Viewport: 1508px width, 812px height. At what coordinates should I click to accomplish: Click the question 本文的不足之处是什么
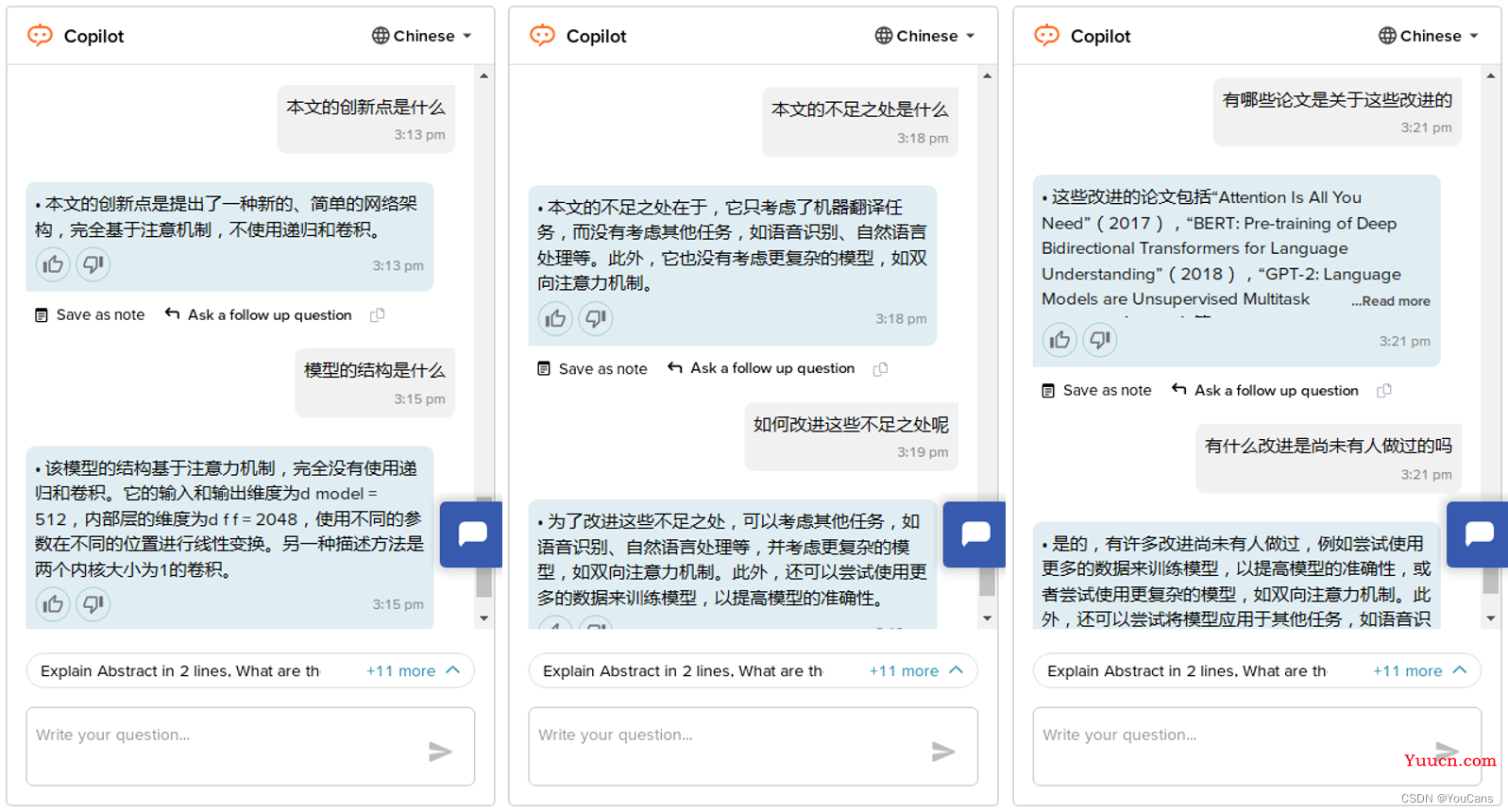(x=859, y=110)
